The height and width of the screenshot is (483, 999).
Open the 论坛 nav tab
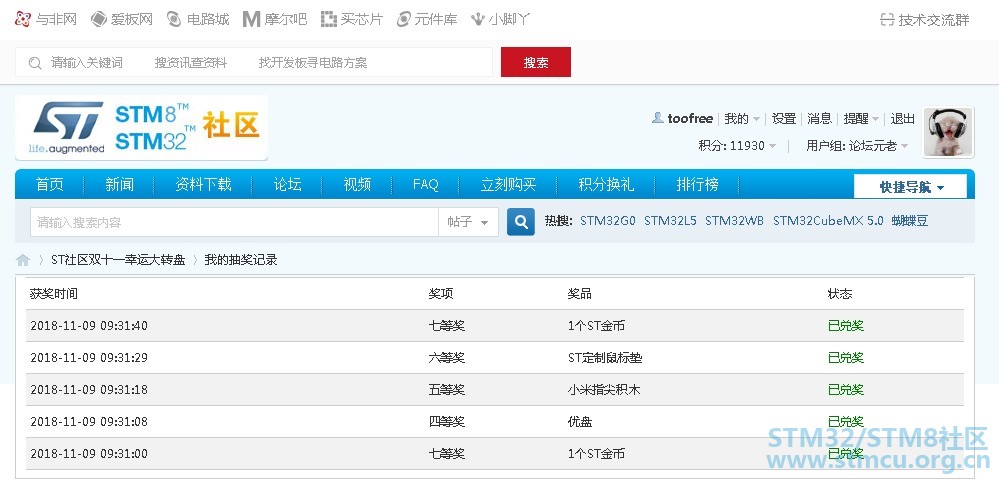click(x=287, y=185)
